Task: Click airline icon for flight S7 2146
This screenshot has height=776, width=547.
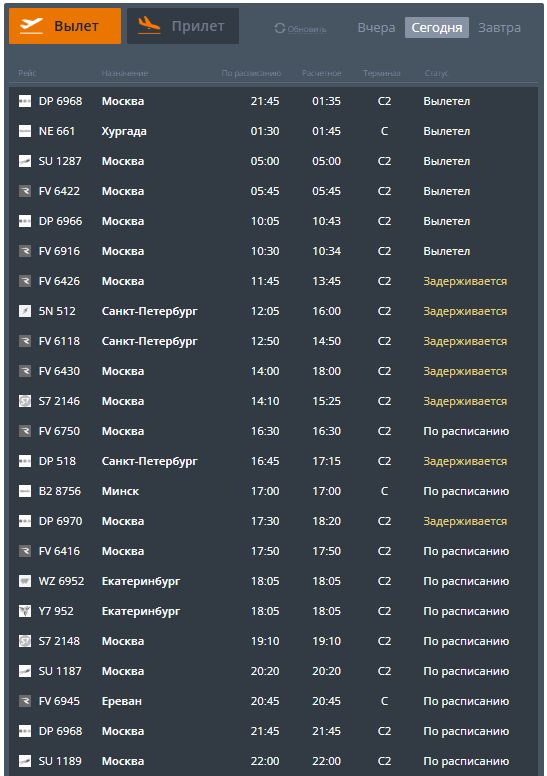Action: [25, 401]
